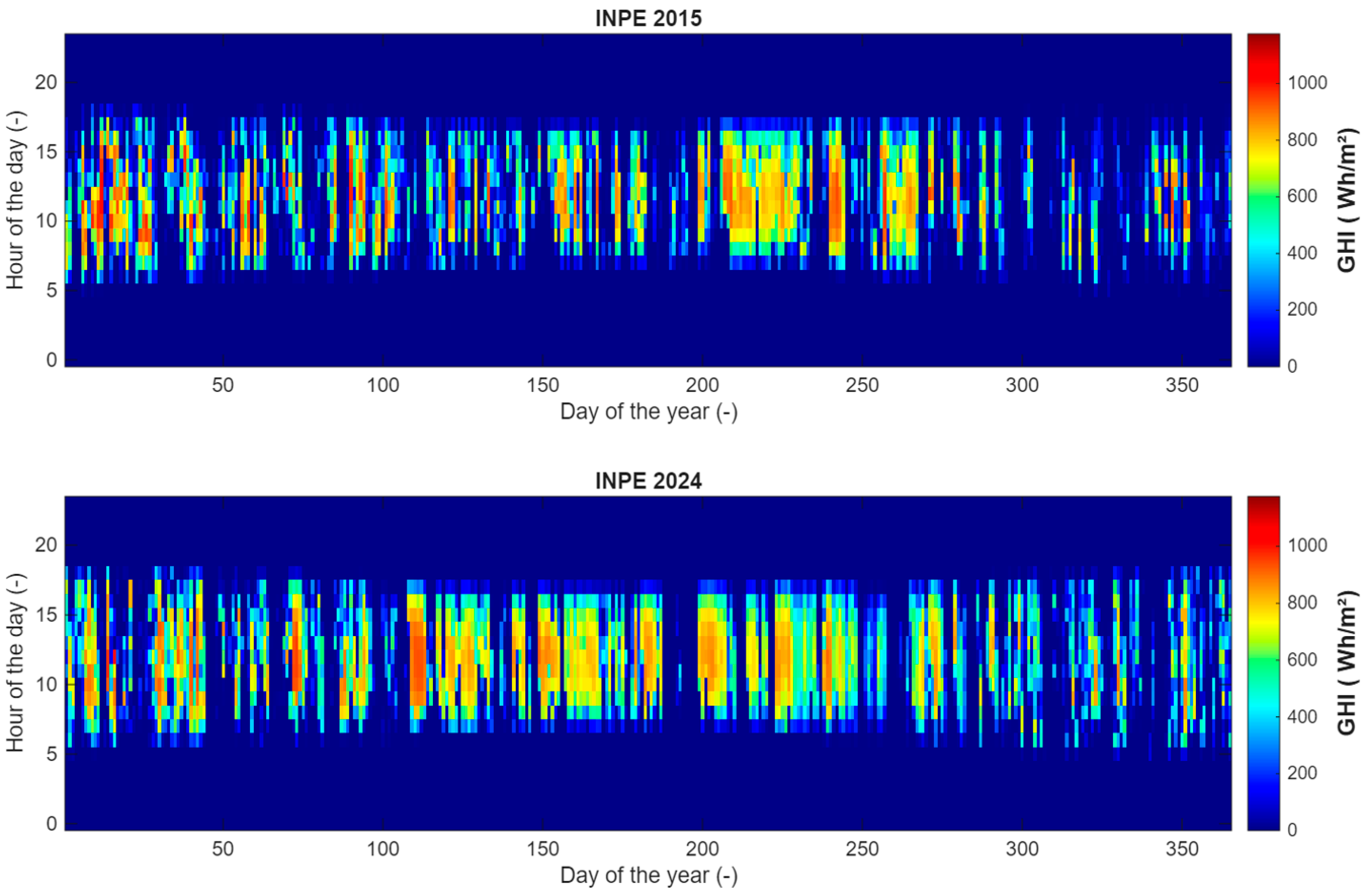Pick x-axis tick '250' on the 2015 chart
The image size is (1366, 896).
coord(862,385)
